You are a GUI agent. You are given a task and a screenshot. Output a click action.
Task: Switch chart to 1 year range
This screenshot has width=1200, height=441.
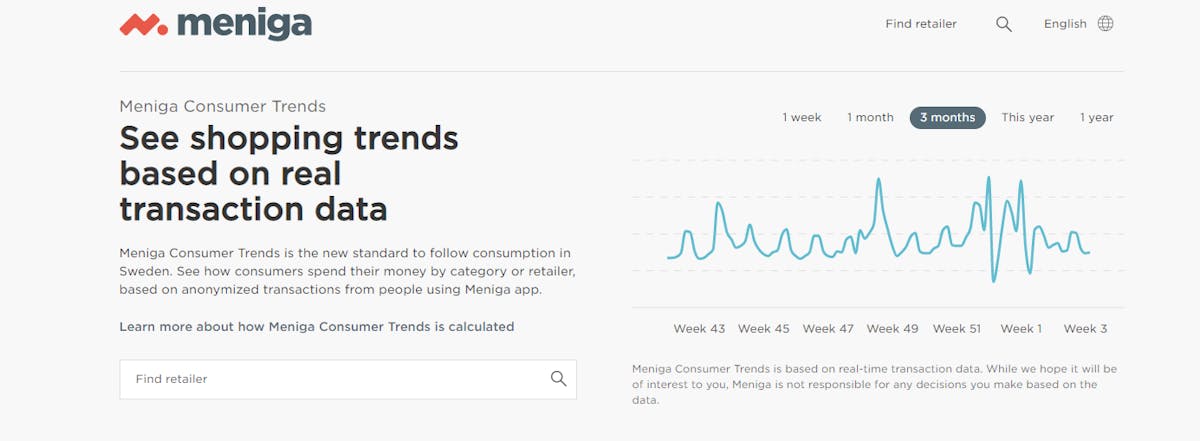point(1096,118)
